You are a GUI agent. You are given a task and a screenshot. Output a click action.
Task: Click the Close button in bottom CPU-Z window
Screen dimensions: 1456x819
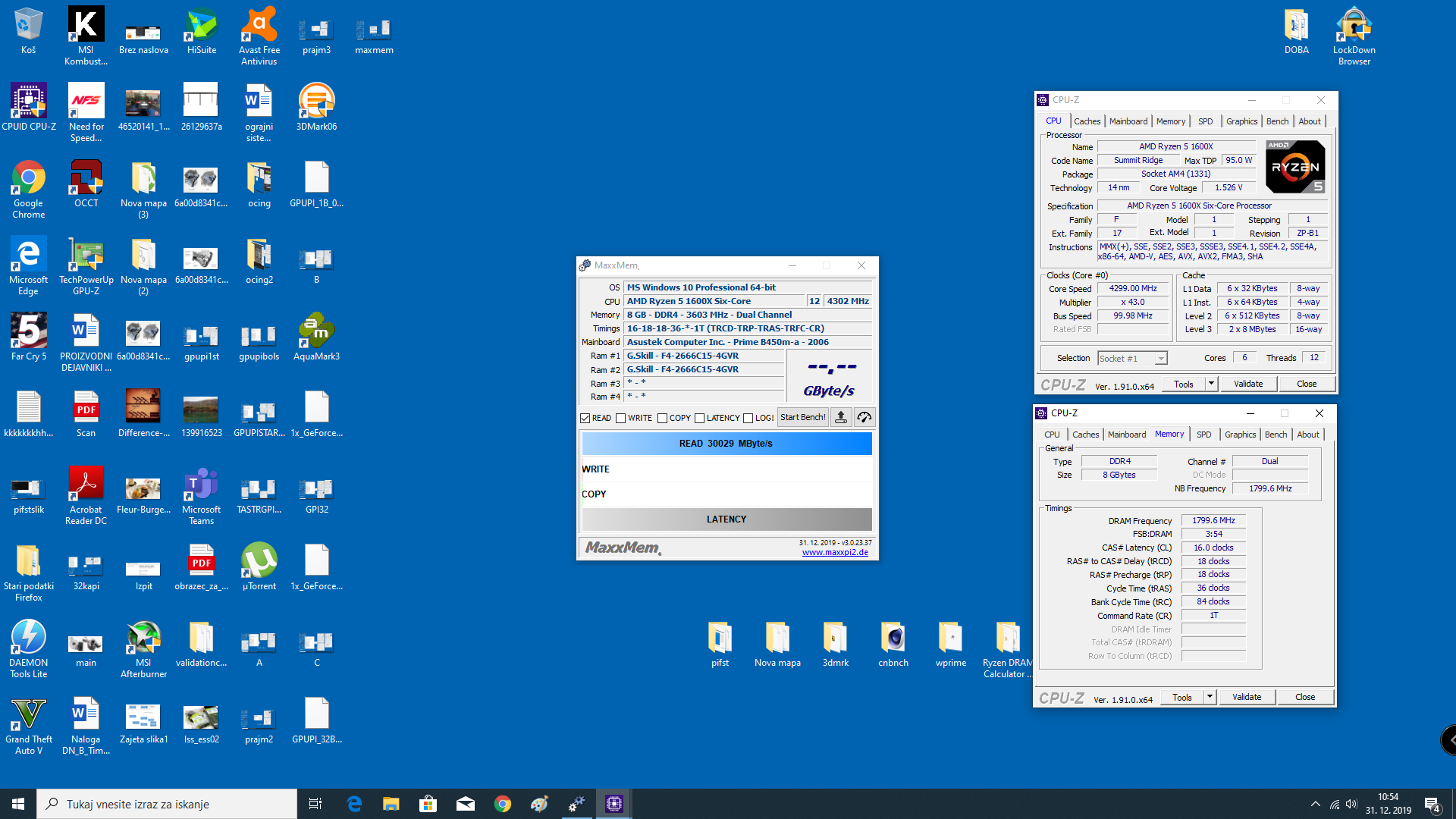(1305, 697)
